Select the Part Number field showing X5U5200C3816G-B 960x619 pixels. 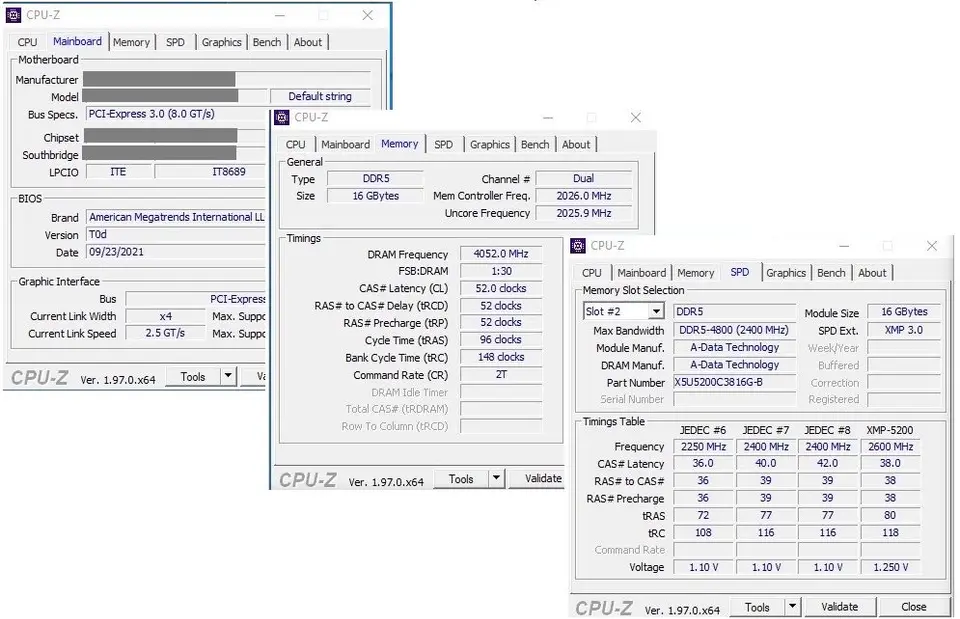pyautogui.click(x=734, y=382)
